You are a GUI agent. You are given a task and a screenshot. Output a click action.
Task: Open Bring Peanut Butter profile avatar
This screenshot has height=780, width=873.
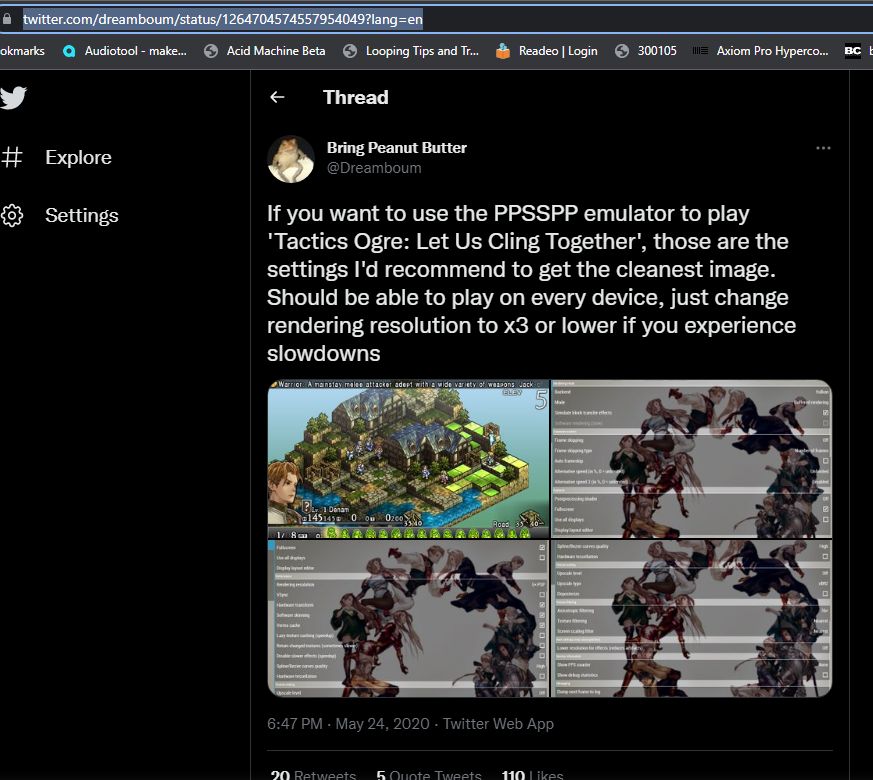[x=291, y=159]
